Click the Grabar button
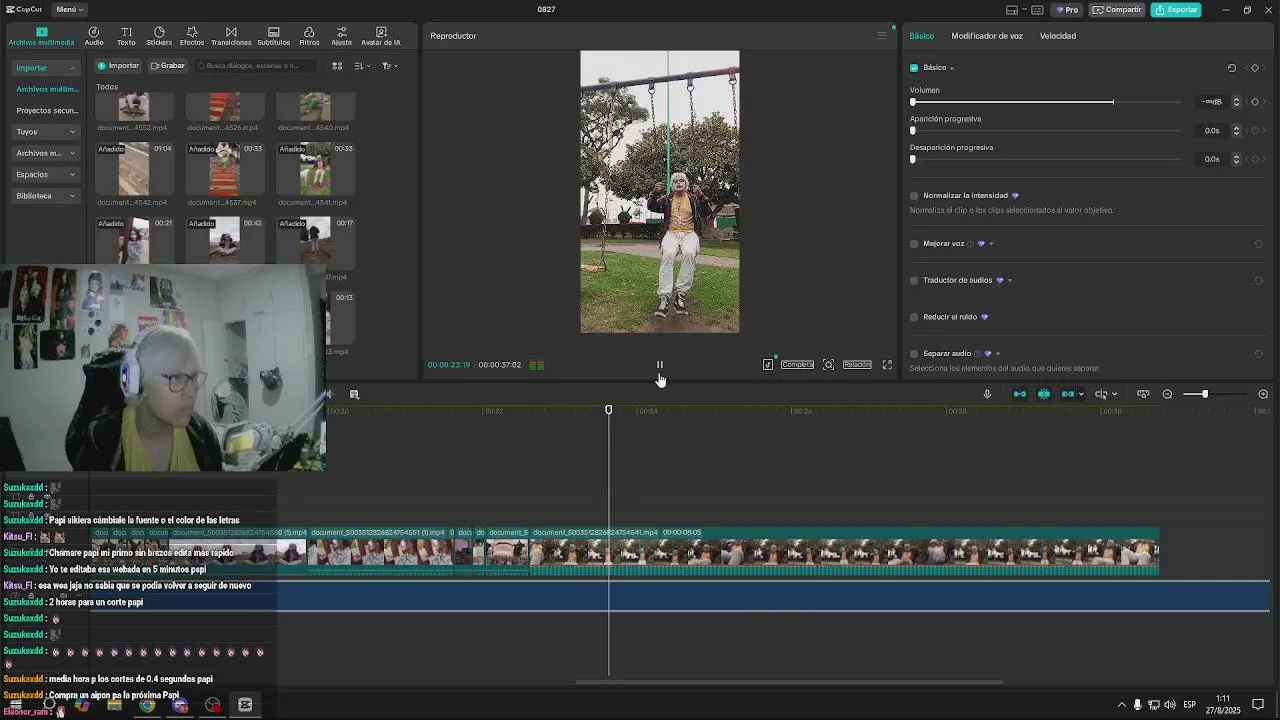The height and width of the screenshot is (720, 1280). tap(168, 66)
